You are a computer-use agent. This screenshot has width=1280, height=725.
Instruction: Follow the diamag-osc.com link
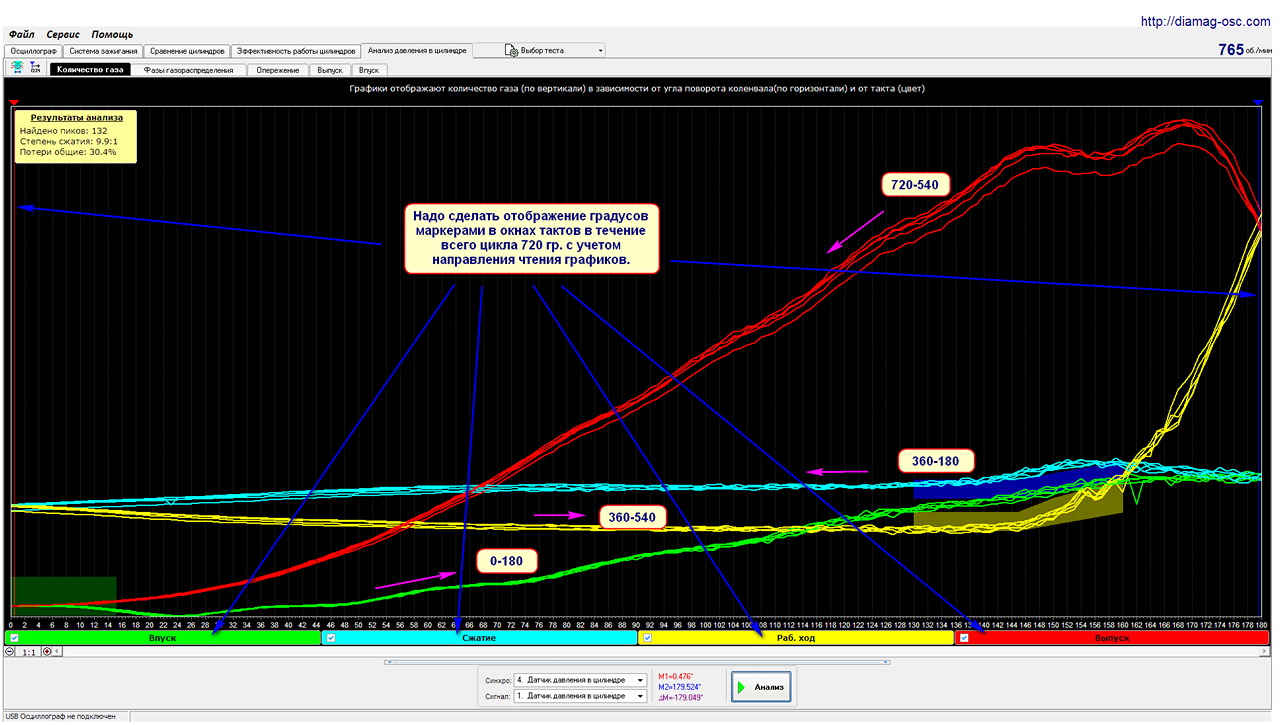pos(1206,20)
